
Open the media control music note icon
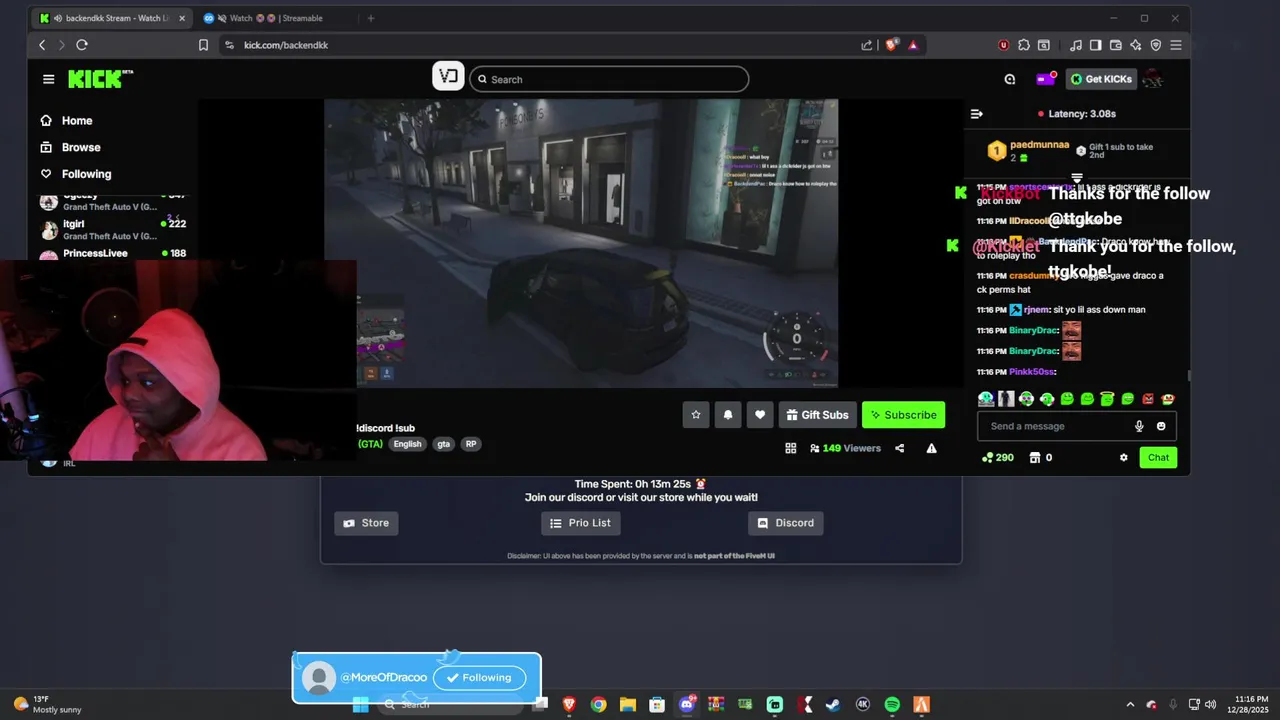[1076, 45]
